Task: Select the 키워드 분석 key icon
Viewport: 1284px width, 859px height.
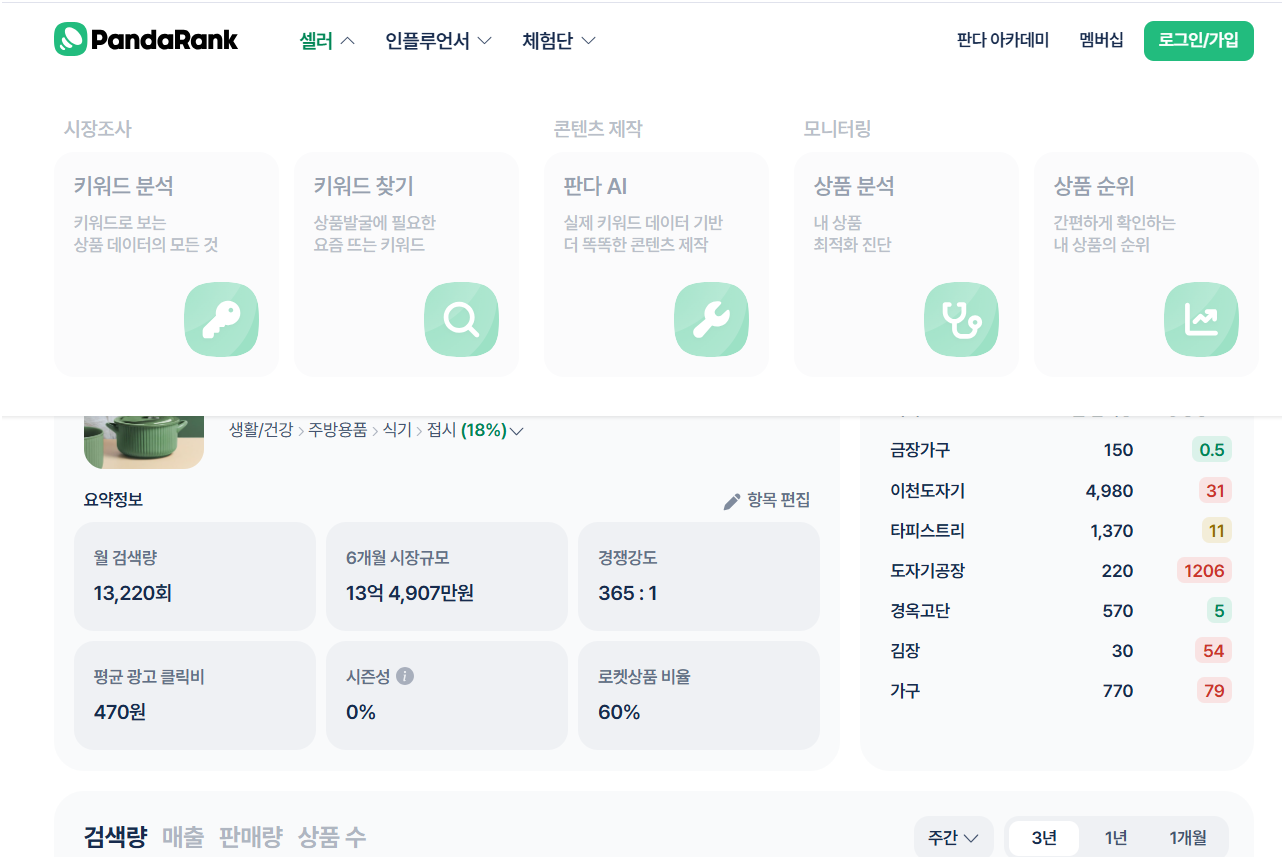Action: [221, 319]
